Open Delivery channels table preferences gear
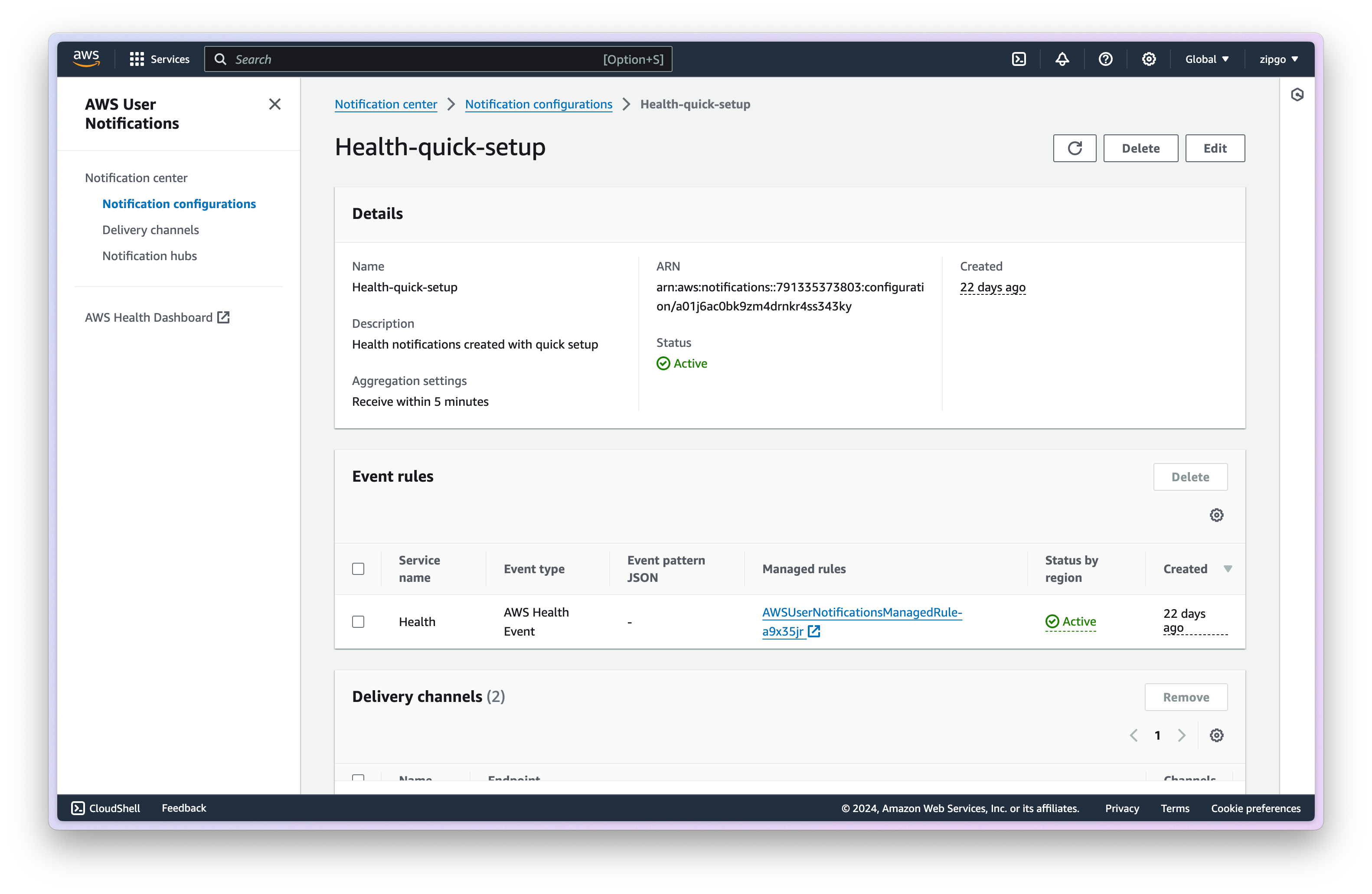Screen dimensions: 1372x894 pos(1216,735)
